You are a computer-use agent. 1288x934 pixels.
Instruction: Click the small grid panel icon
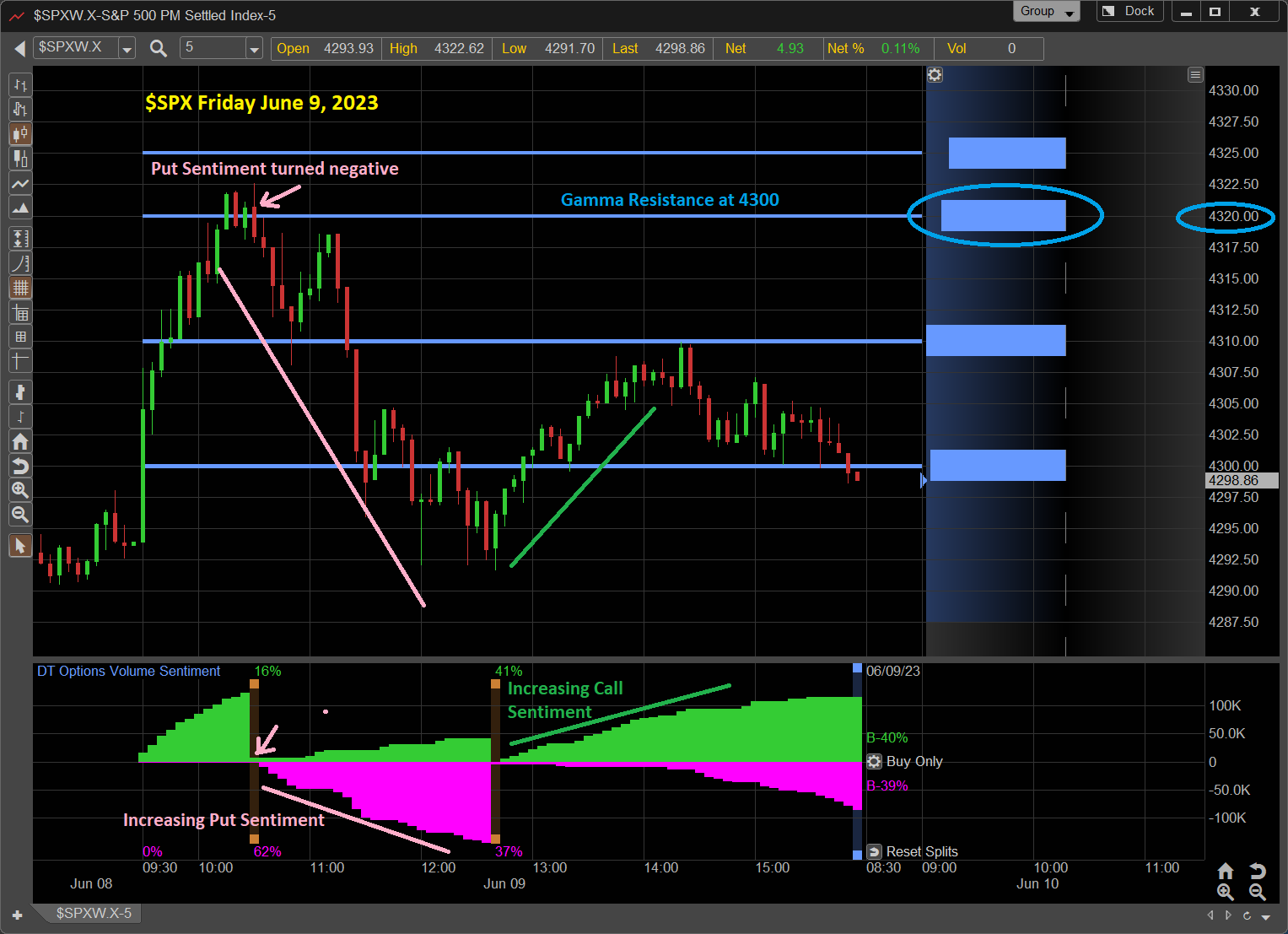tap(20, 337)
